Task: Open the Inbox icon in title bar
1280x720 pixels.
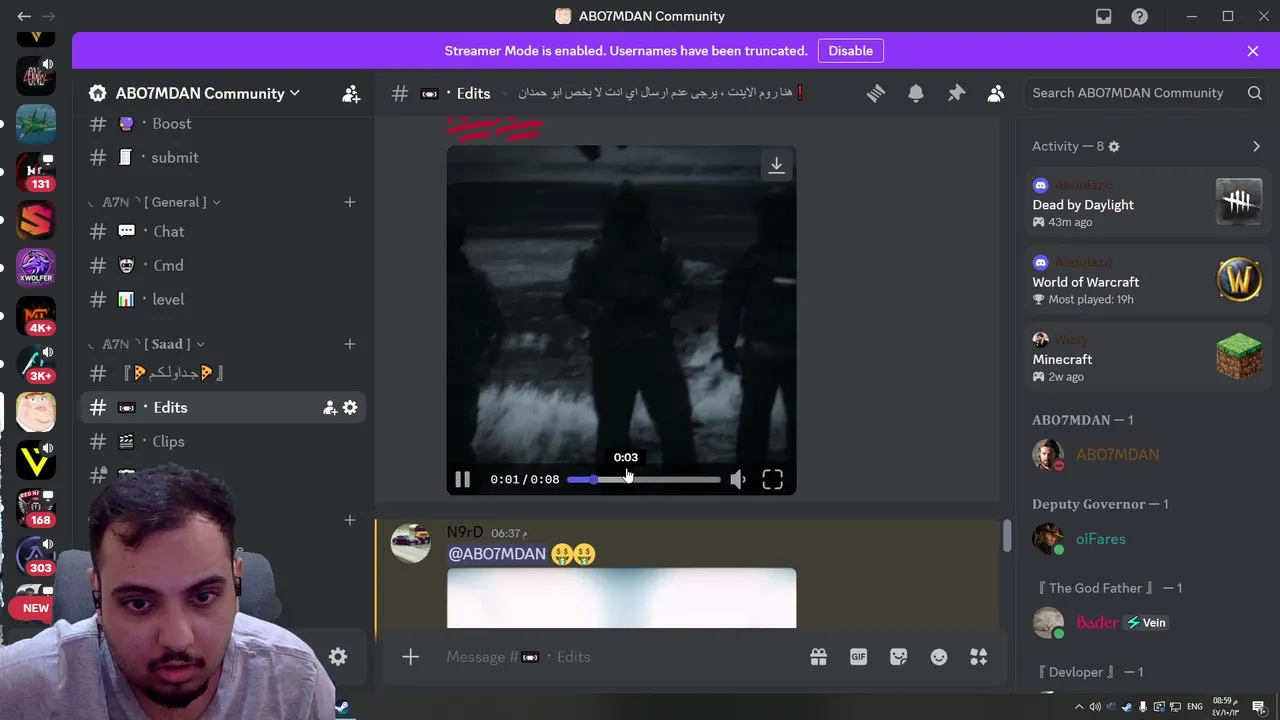Action: [x=1103, y=16]
